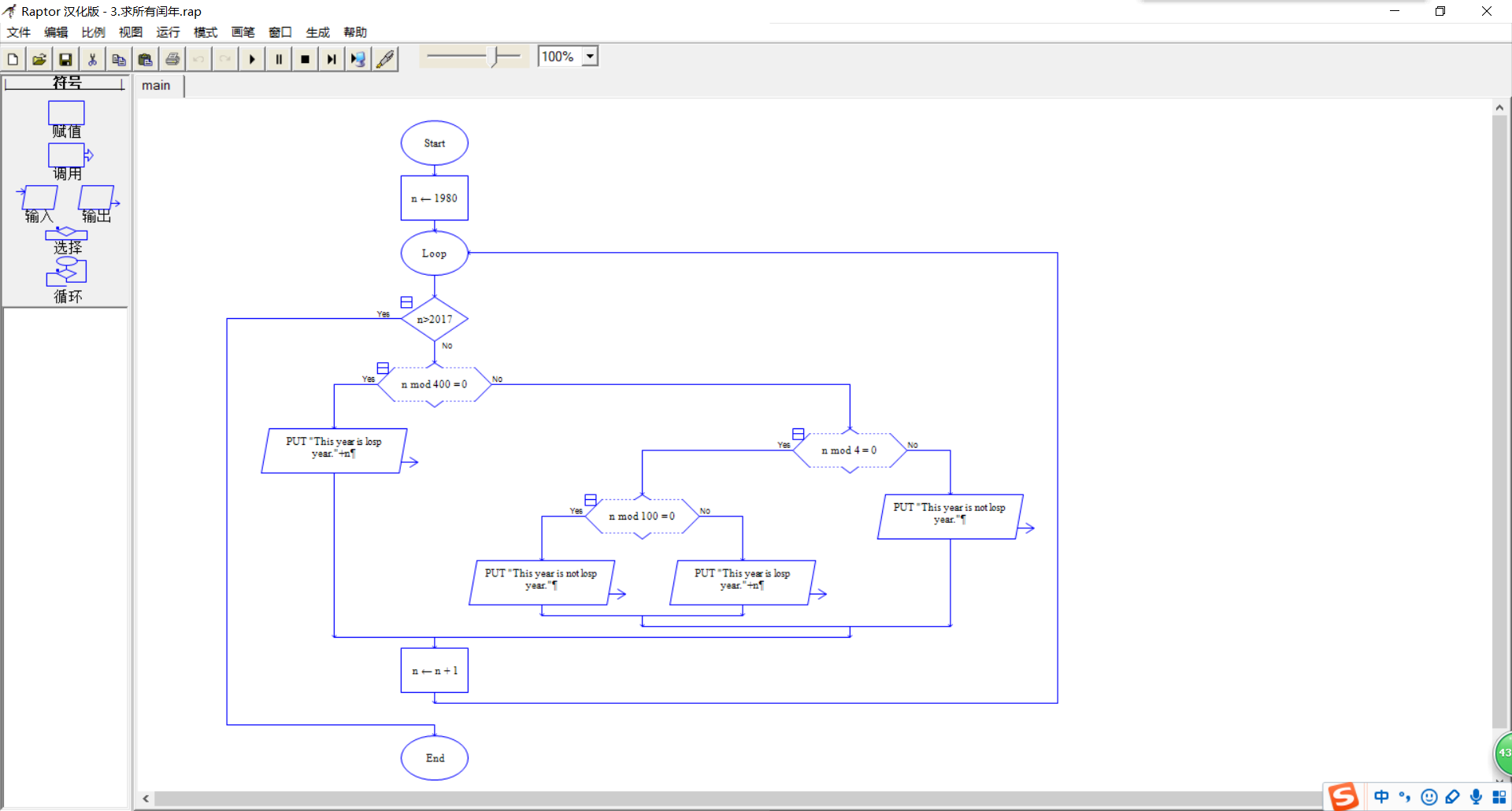Screen dimensions: 1512x811
Task: Select the Start oval
Action: 435,143
